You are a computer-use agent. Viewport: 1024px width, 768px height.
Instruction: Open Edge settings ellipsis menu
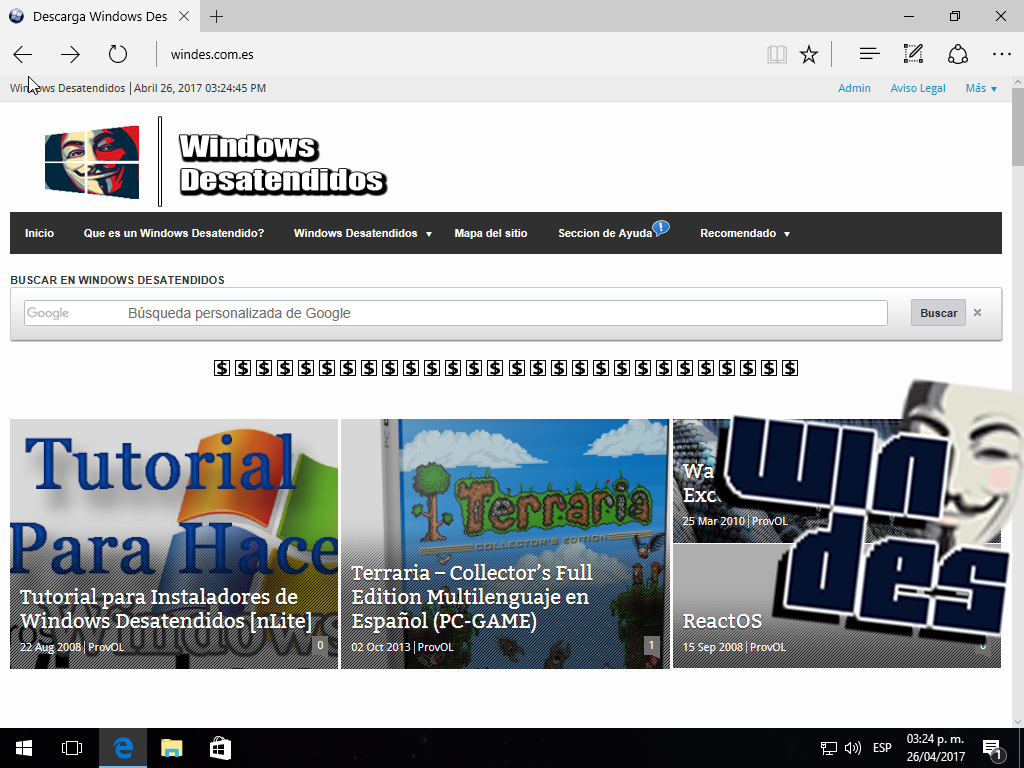1002,54
